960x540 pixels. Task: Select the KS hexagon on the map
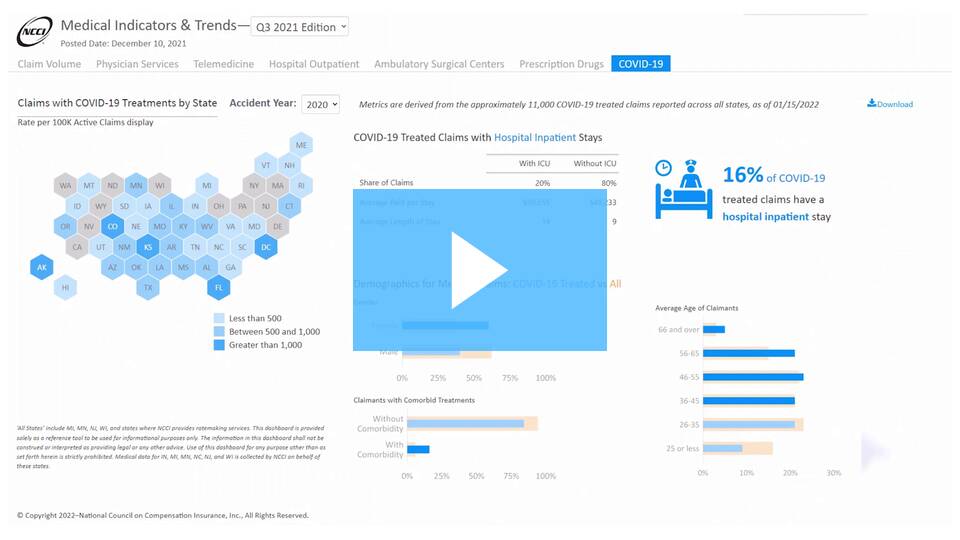pos(148,247)
